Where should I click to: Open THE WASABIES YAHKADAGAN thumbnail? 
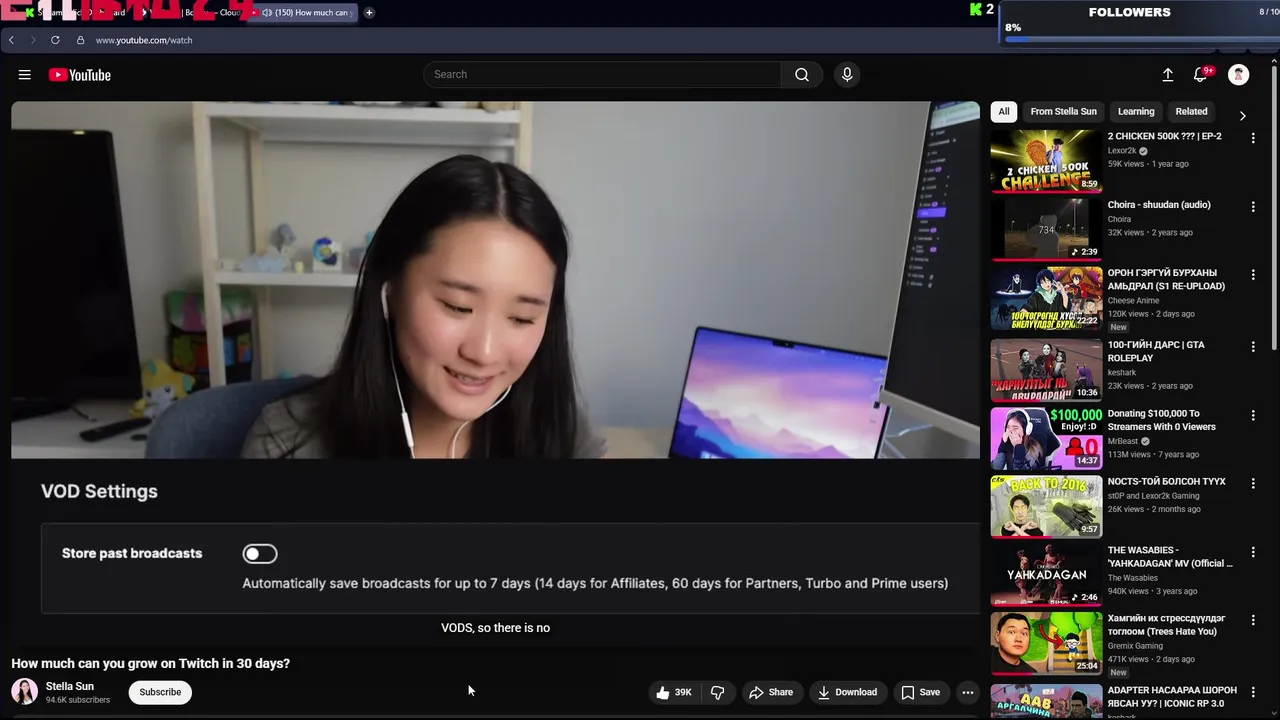[1046, 575]
